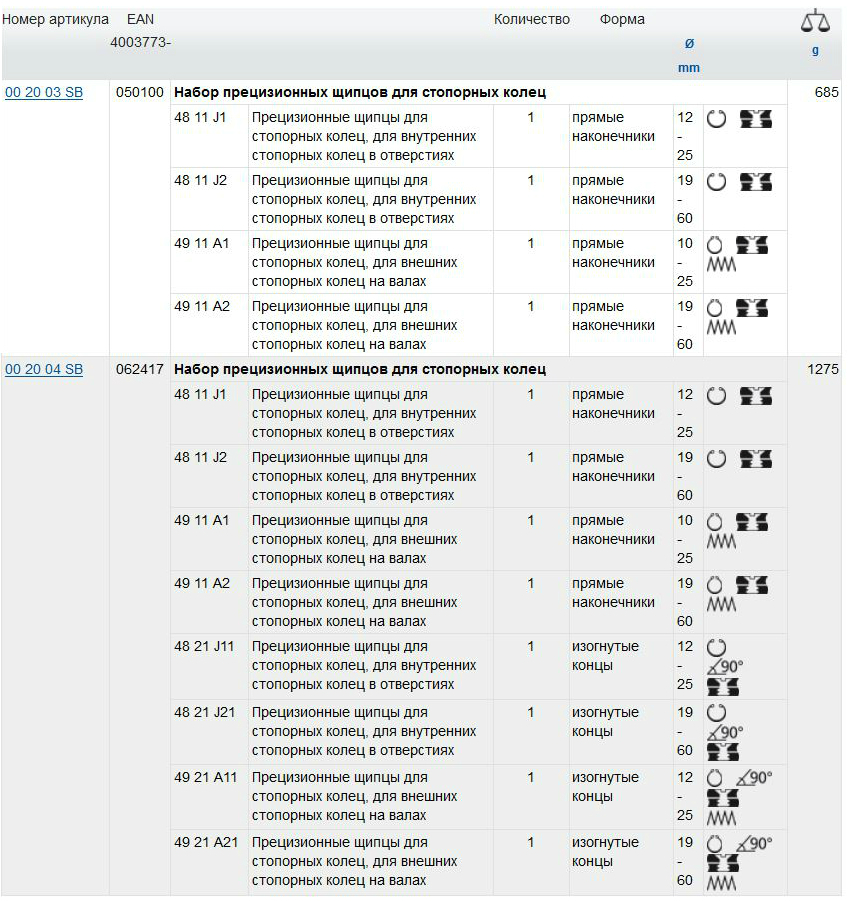Click the weight scale icon in header

[815, 22]
